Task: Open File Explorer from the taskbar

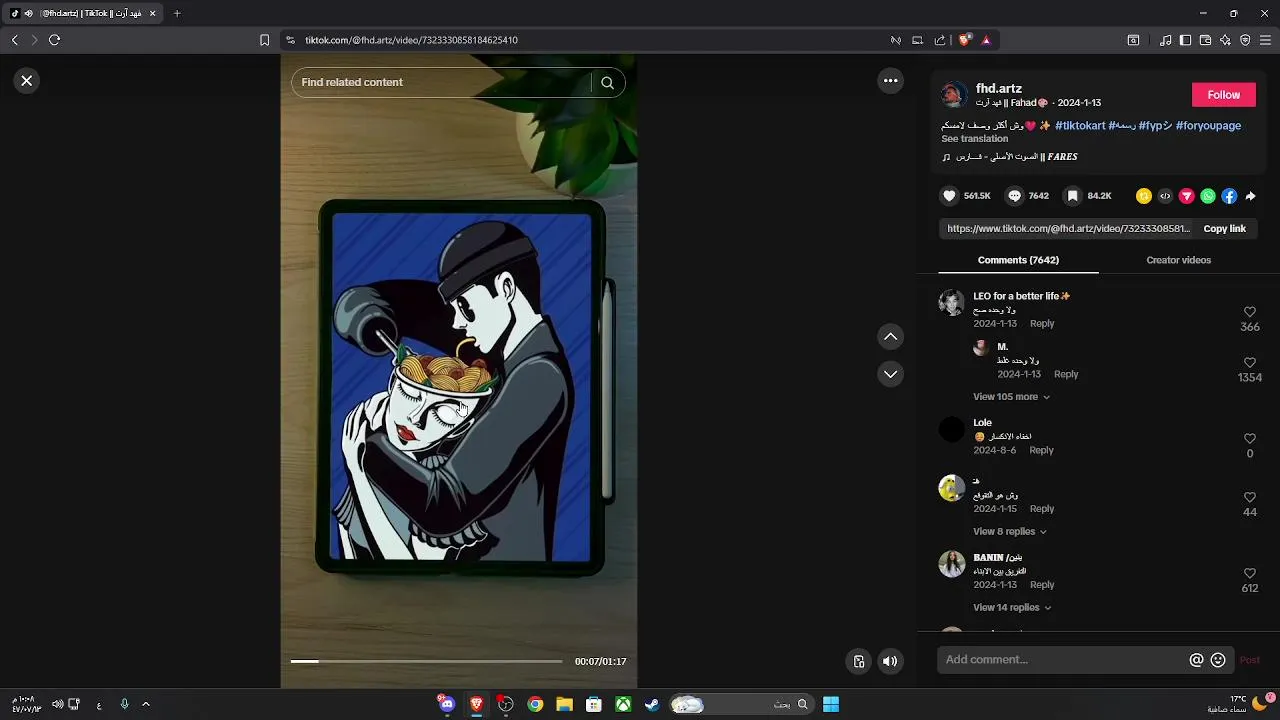Action: [564, 705]
